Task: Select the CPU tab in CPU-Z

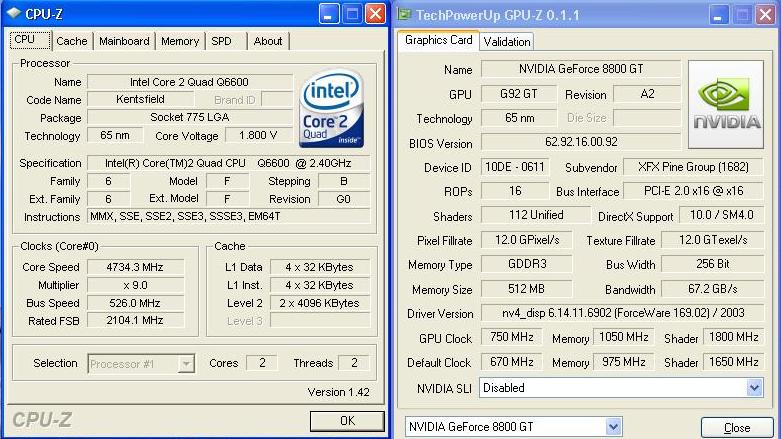Action: 30,40
